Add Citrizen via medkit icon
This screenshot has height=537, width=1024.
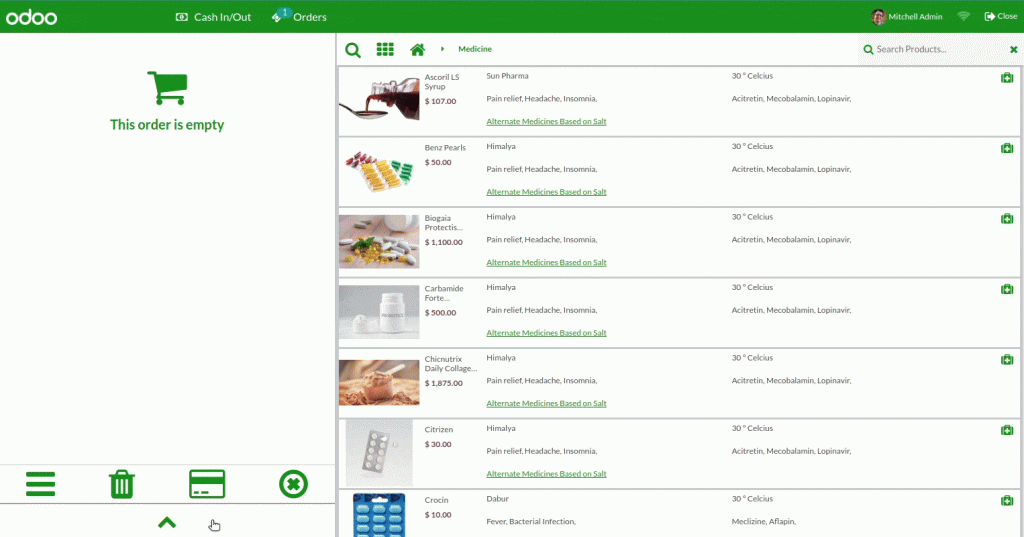pos(1007,431)
